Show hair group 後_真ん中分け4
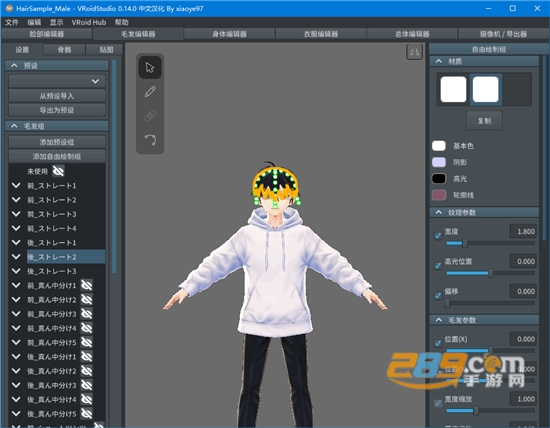 87,399
